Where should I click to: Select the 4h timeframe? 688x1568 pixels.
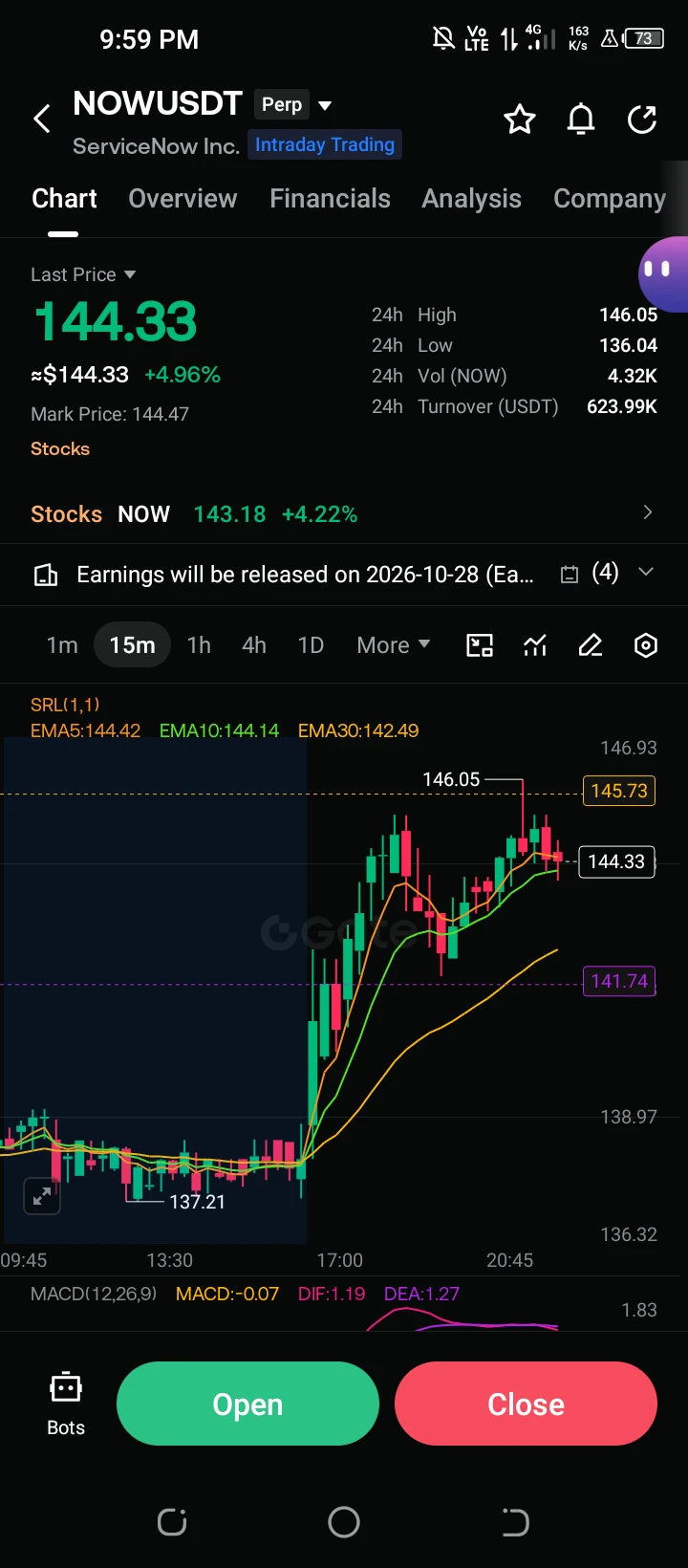click(254, 645)
